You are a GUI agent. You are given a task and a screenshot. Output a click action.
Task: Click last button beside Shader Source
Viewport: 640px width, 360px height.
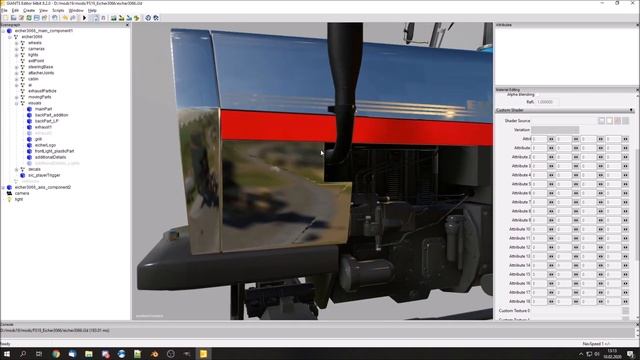[626, 121]
